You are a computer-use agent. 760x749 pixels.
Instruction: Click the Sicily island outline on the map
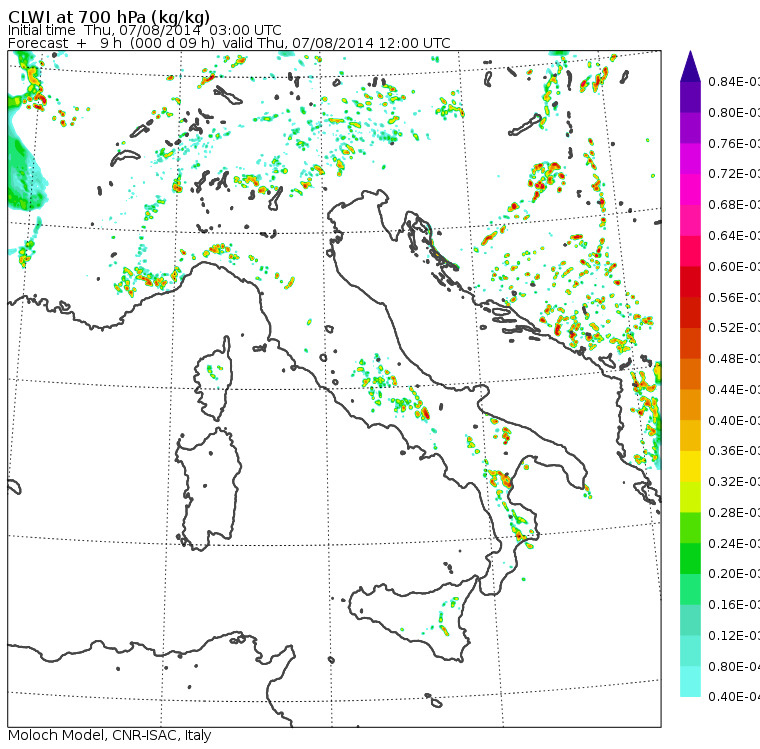point(413,619)
